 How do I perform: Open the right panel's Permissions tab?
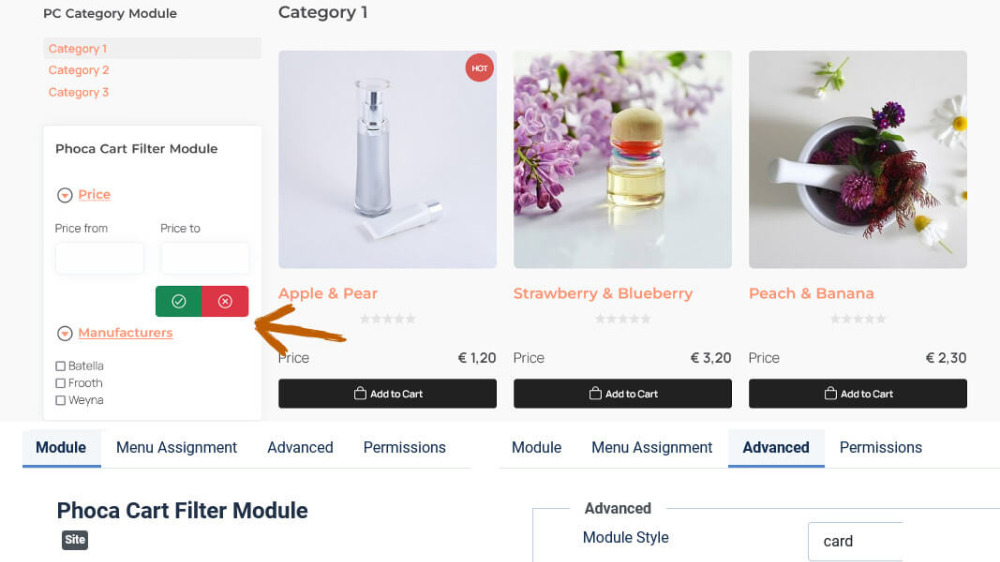(880, 447)
